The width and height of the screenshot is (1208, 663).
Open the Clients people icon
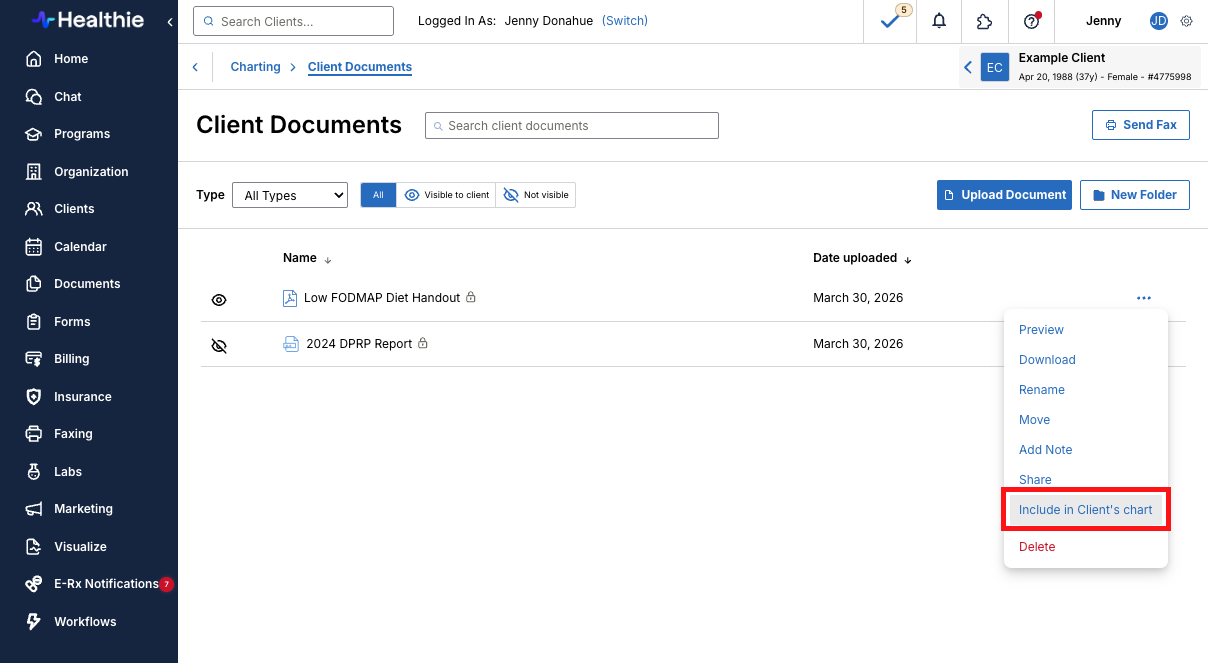(x=34, y=209)
